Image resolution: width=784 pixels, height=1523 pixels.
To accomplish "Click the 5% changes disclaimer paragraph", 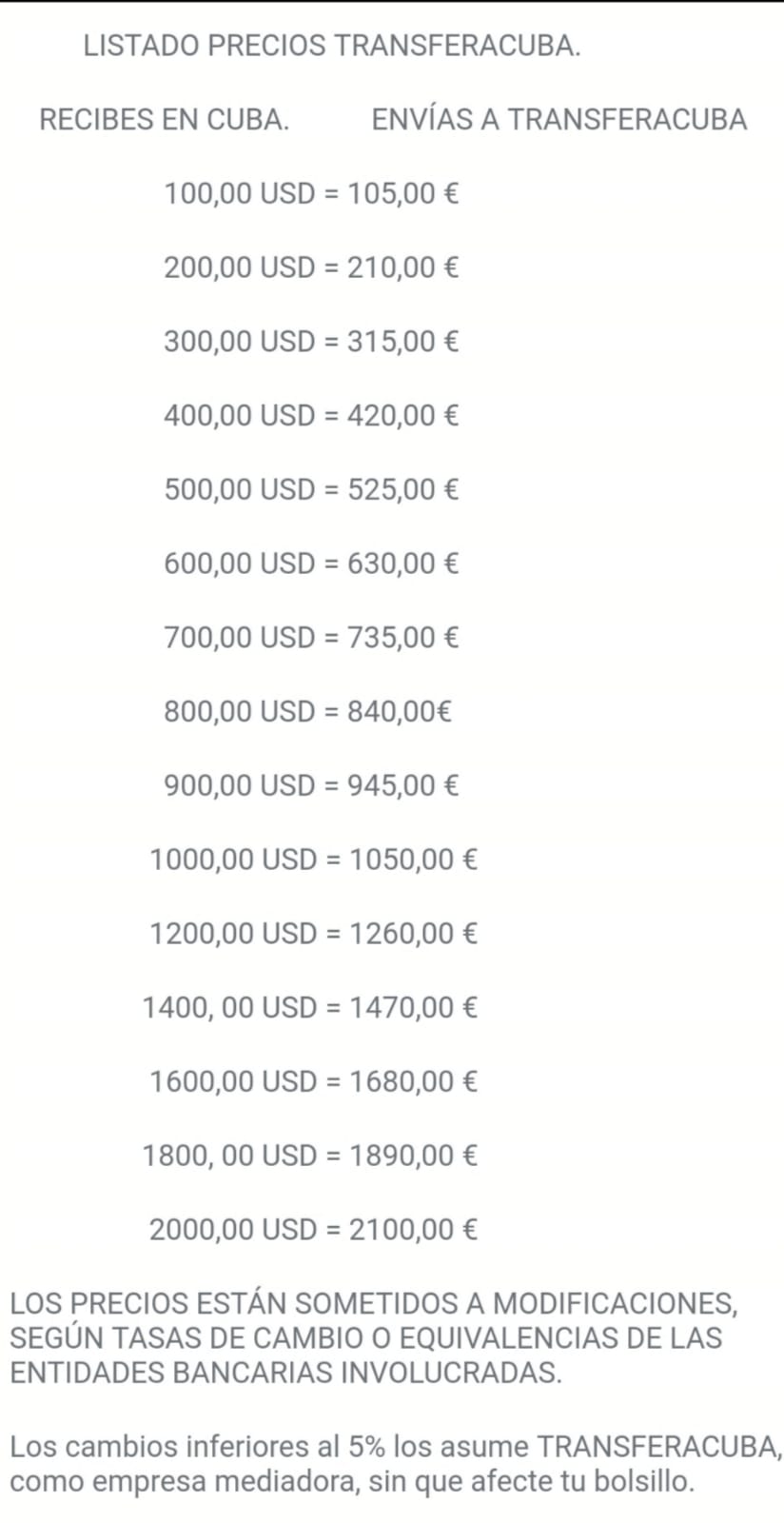I will (395, 1464).
